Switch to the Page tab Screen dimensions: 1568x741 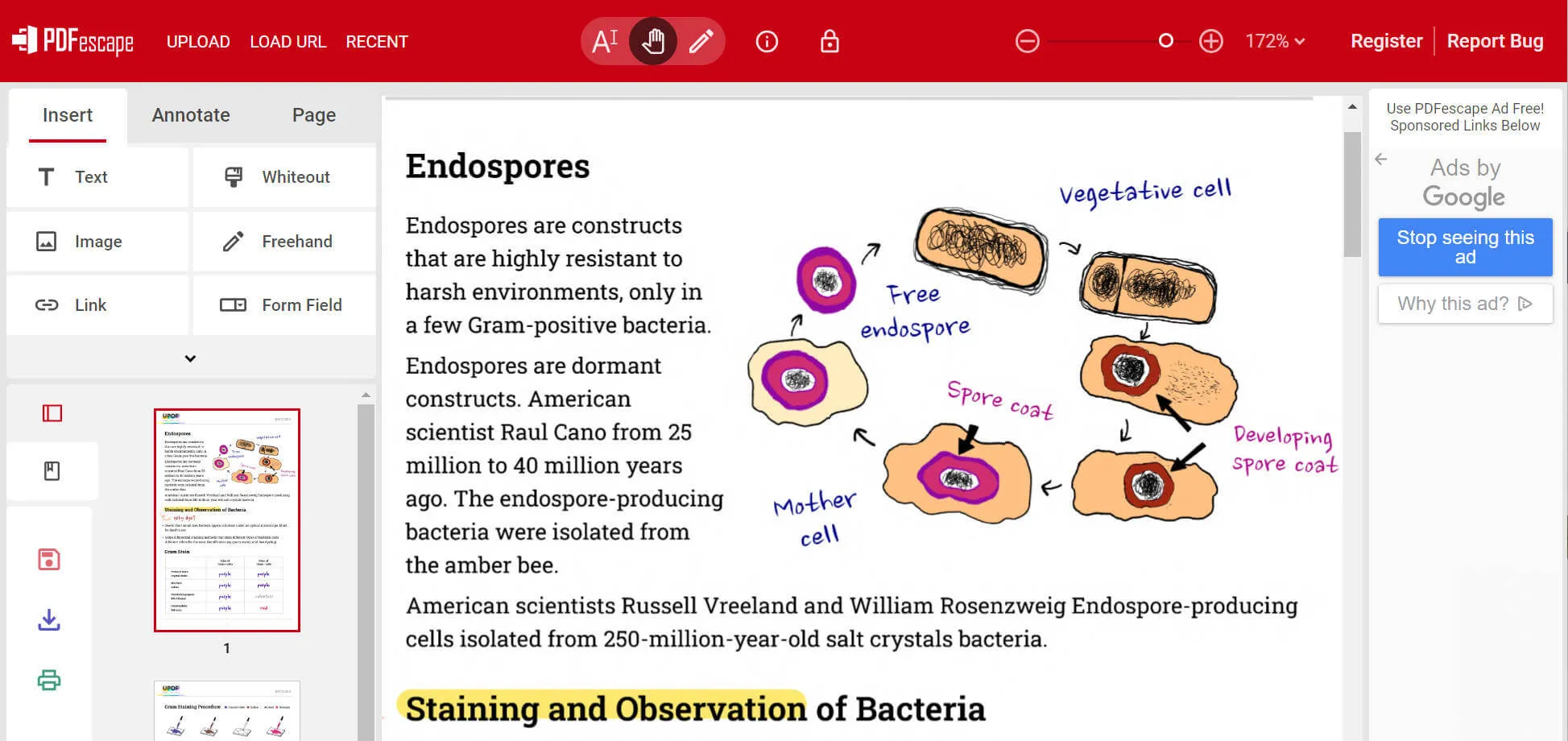coord(314,115)
